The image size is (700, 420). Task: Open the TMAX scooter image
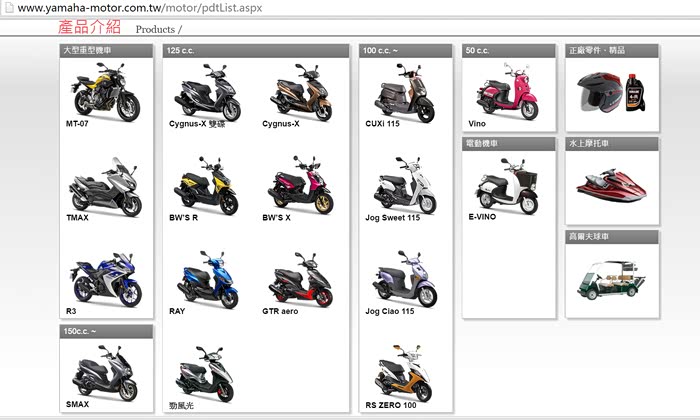105,187
